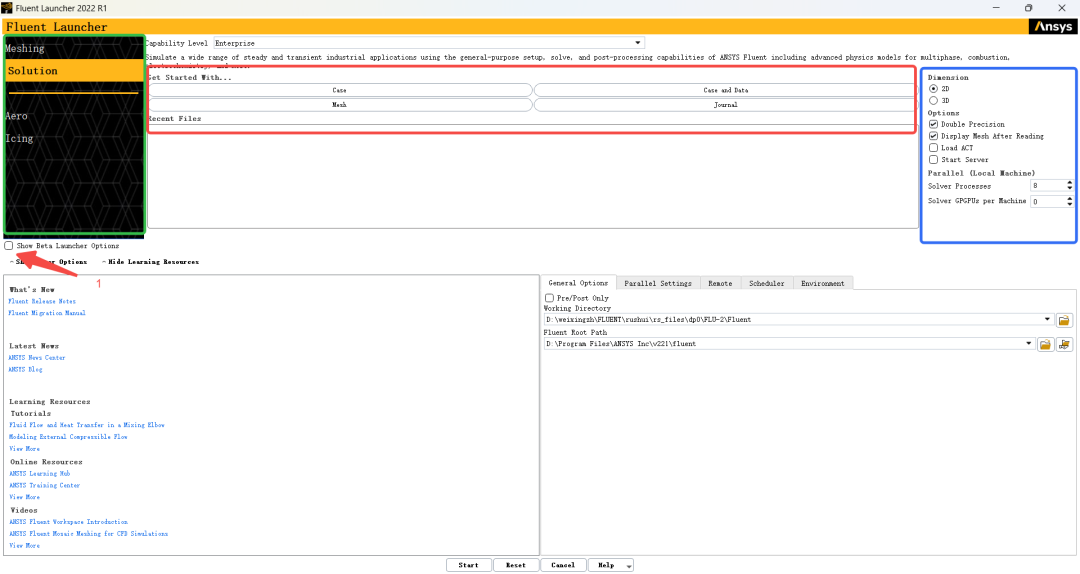Click the Fluent Launcher title bar icon
This screenshot has height=574, width=1080.
7,8
